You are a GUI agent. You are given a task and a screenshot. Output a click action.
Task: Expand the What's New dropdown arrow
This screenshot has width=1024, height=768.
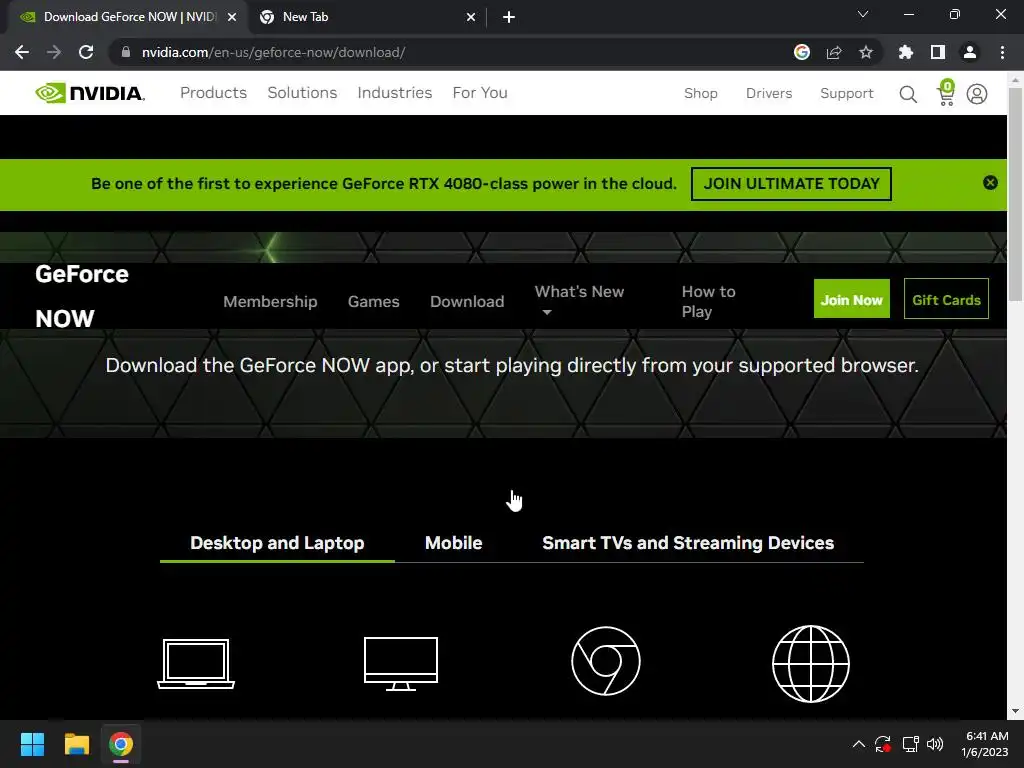point(547,312)
